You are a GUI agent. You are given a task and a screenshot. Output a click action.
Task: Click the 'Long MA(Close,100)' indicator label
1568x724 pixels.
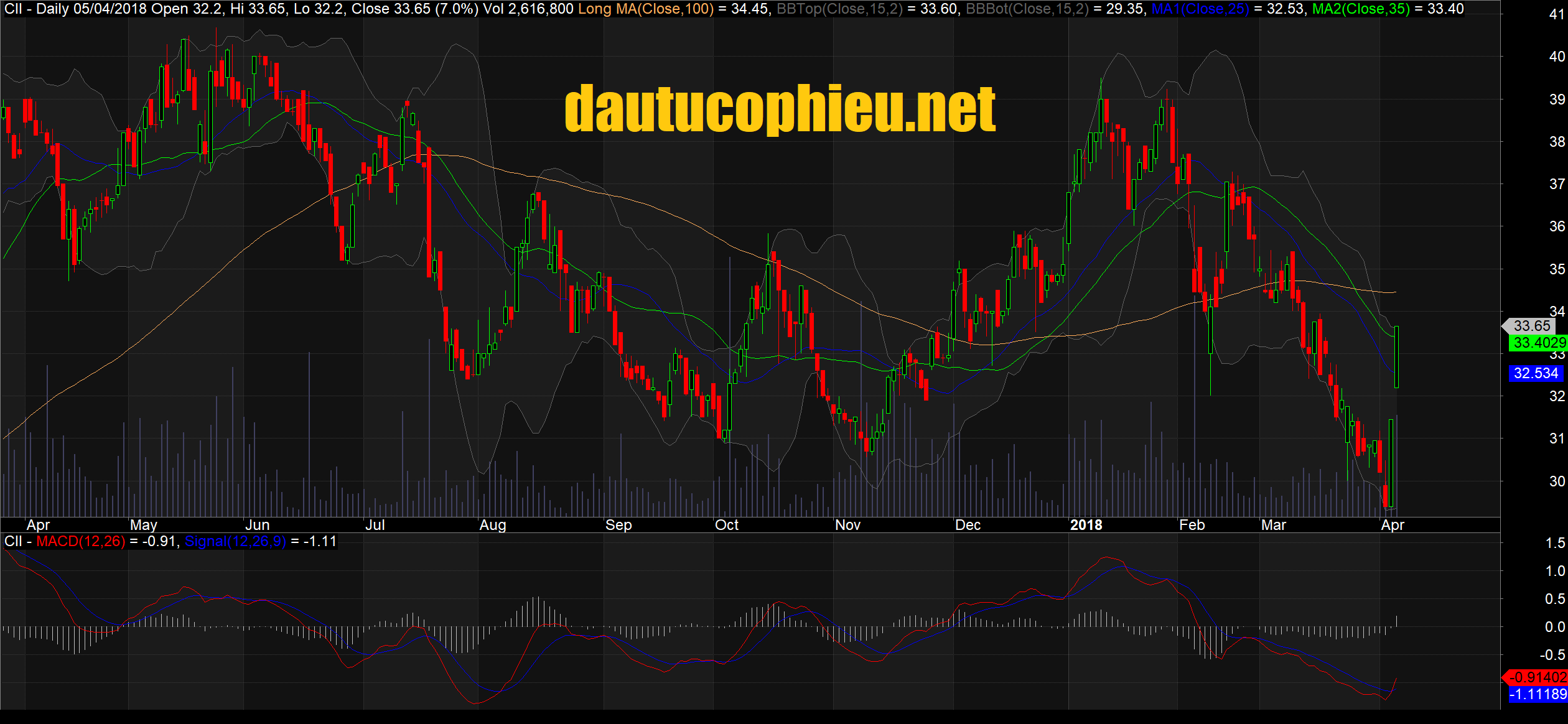[x=646, y=9]
